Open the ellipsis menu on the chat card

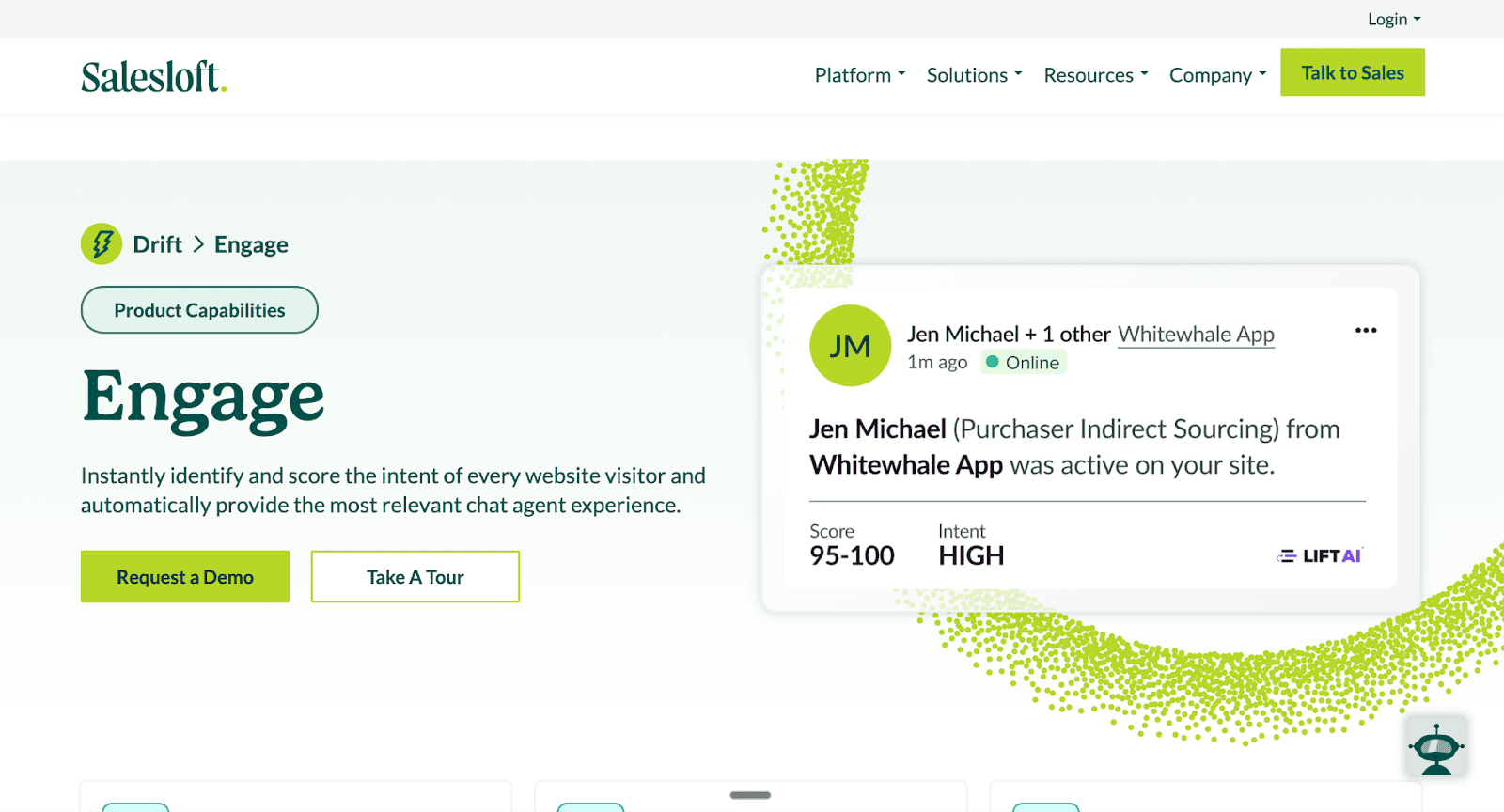(1365, 330)
